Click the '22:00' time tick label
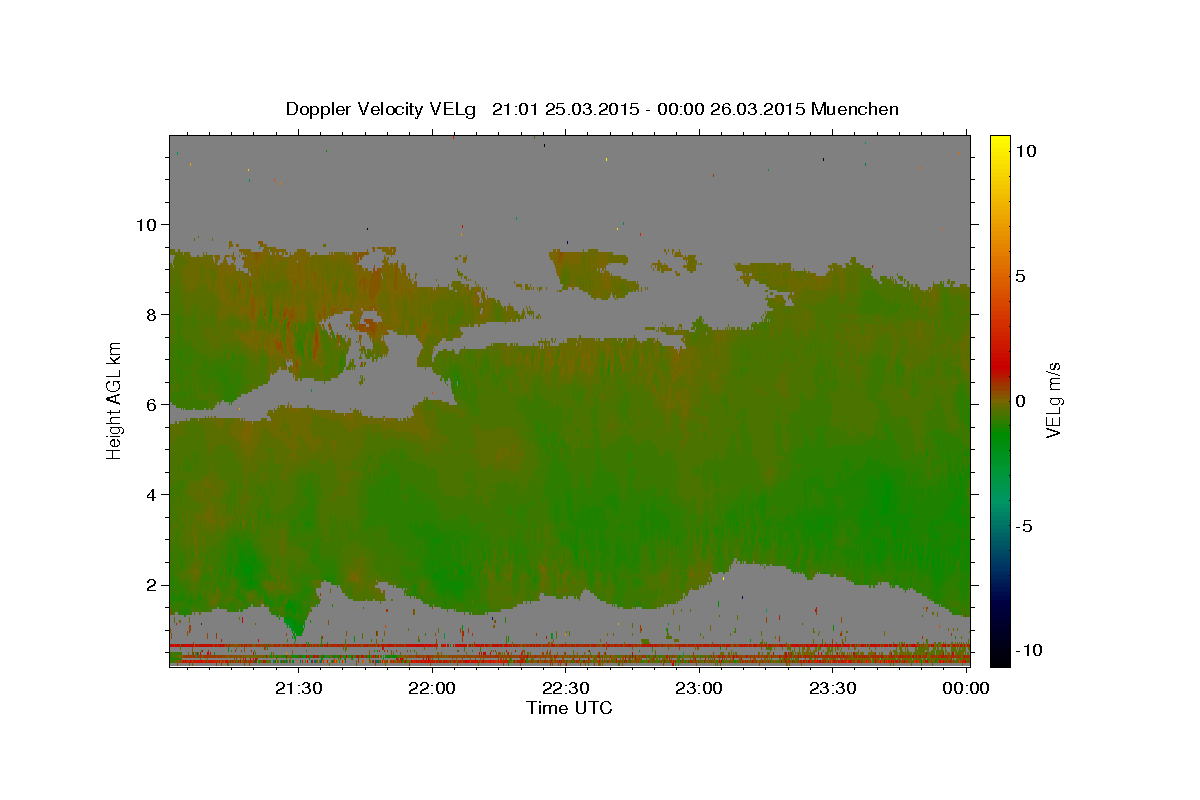 click(433, 688)
